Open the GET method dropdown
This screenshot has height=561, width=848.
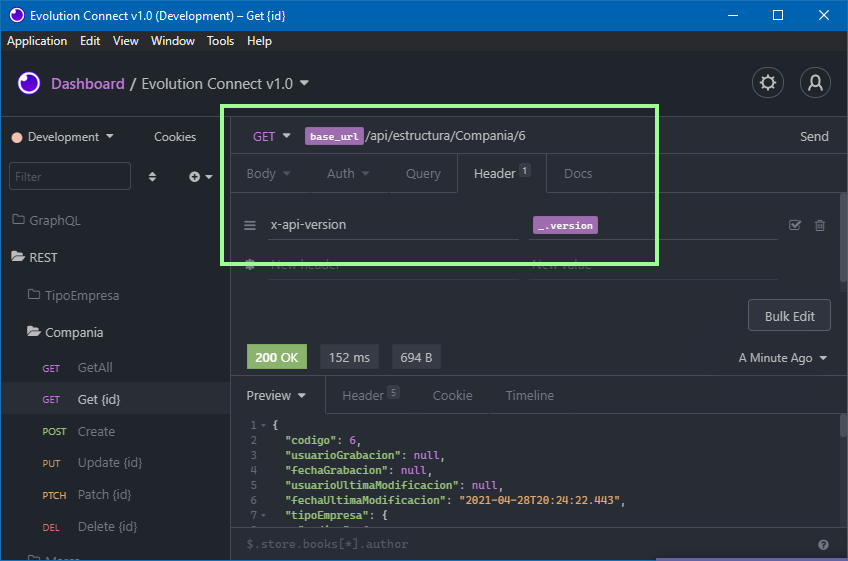pyautogui.click(x=271, y=136)
